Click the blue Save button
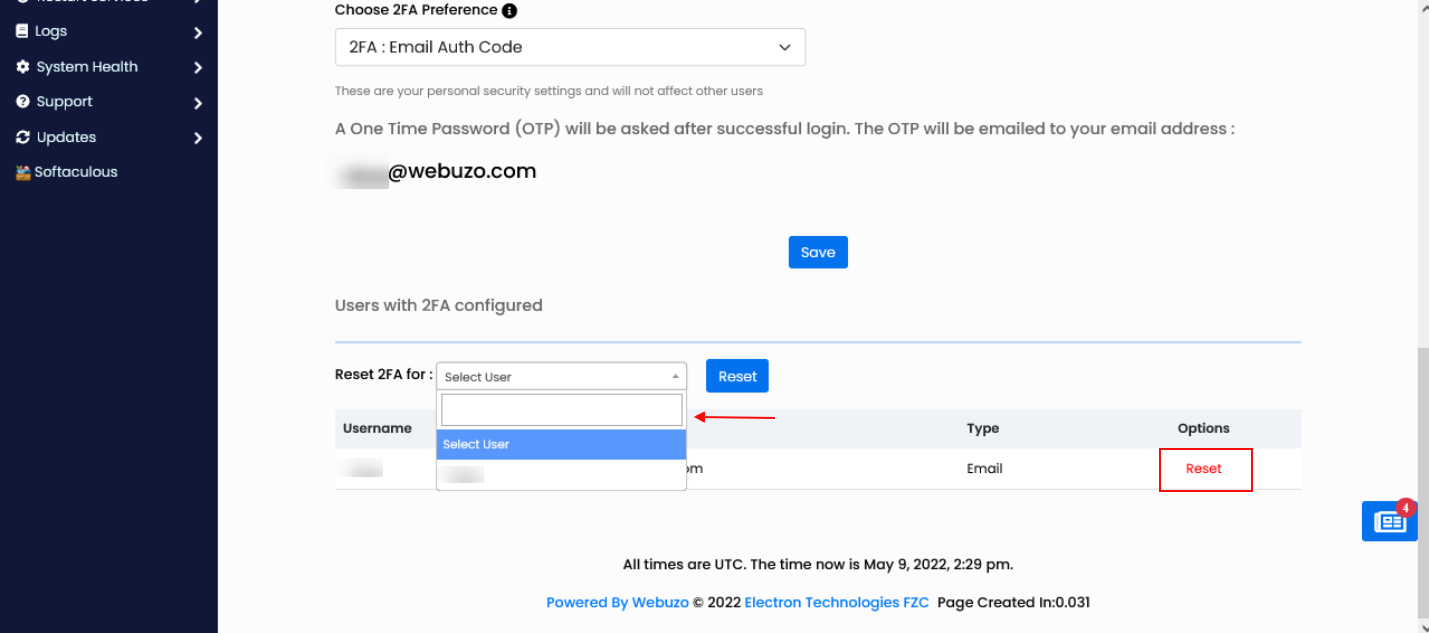Image resolution: width=1429 pixels, height=633 pixels. [x=818, y=252]
